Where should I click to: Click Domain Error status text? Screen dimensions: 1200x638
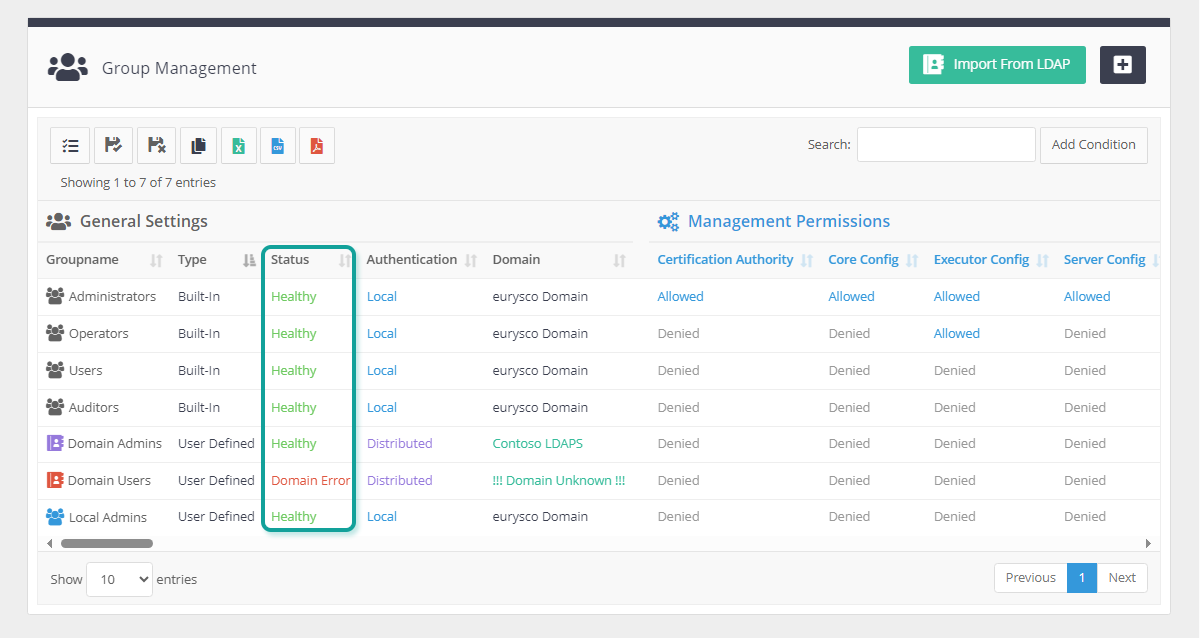click(311, 480)
